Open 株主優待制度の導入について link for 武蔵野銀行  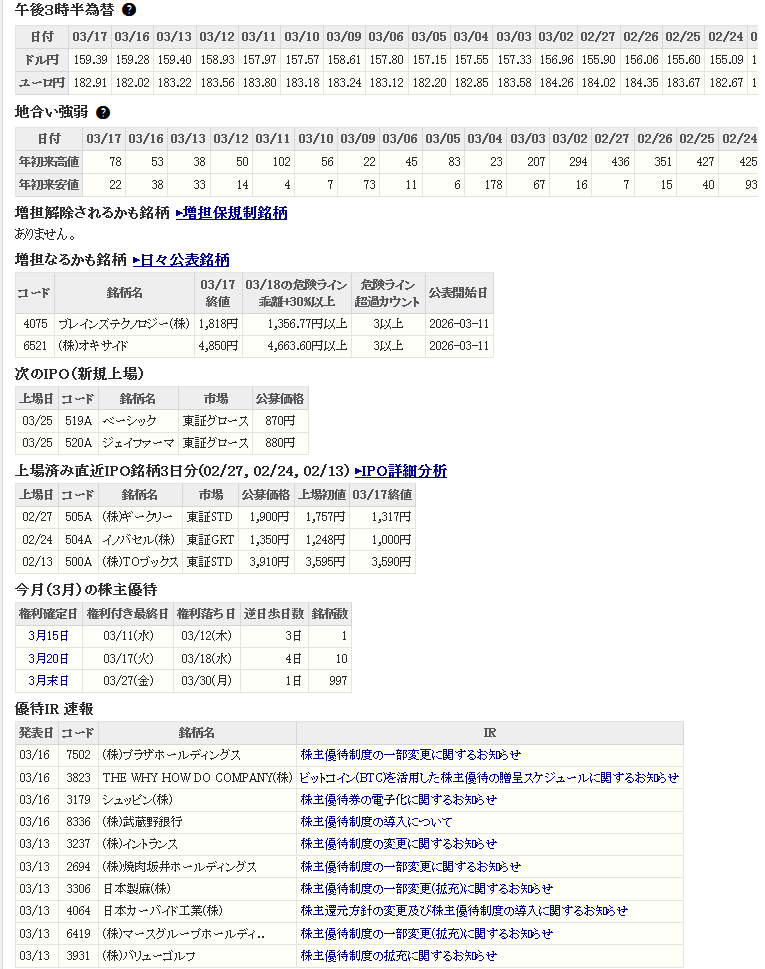click(x=376, y=822)
